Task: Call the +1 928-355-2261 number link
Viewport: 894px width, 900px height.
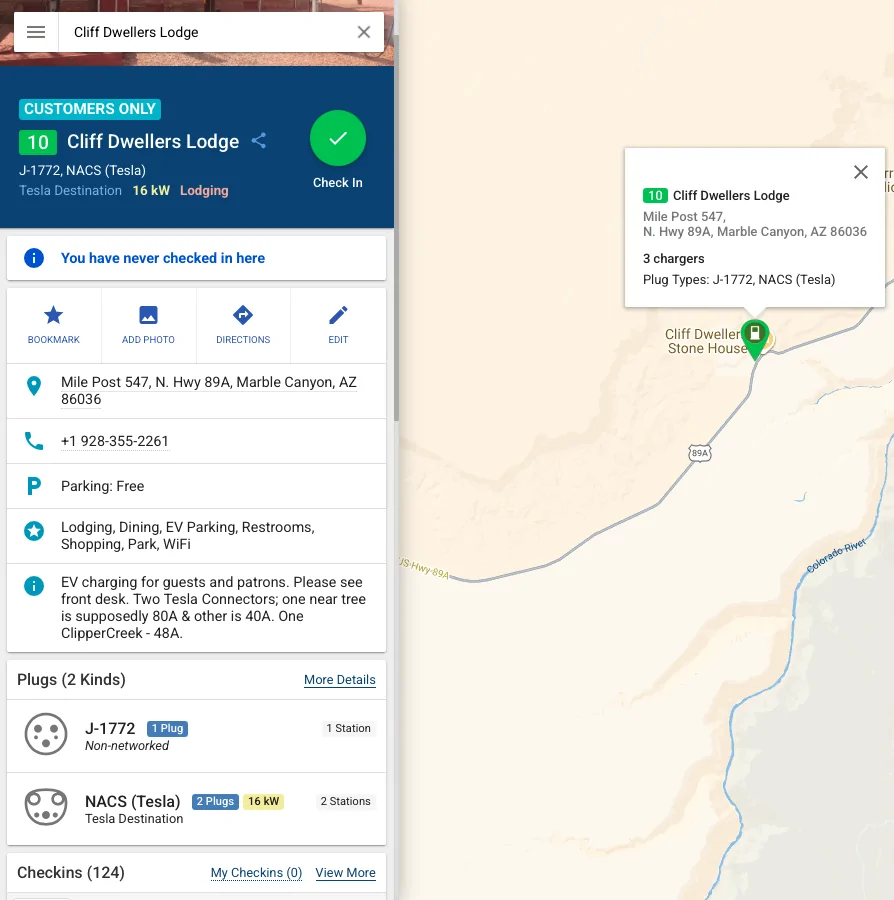Action: pyautogui.click(x=115, y=441)
